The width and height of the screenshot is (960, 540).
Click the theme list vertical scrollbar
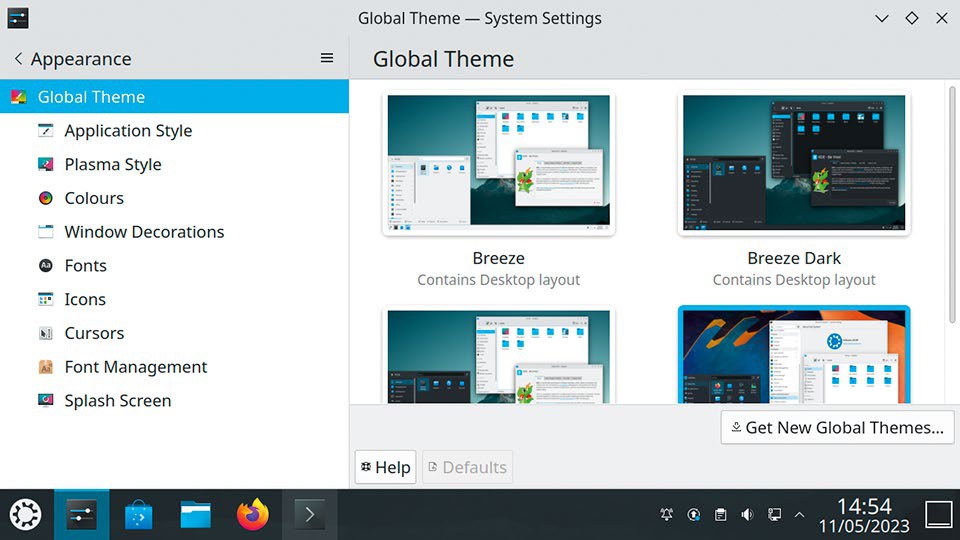click(952, 205)
